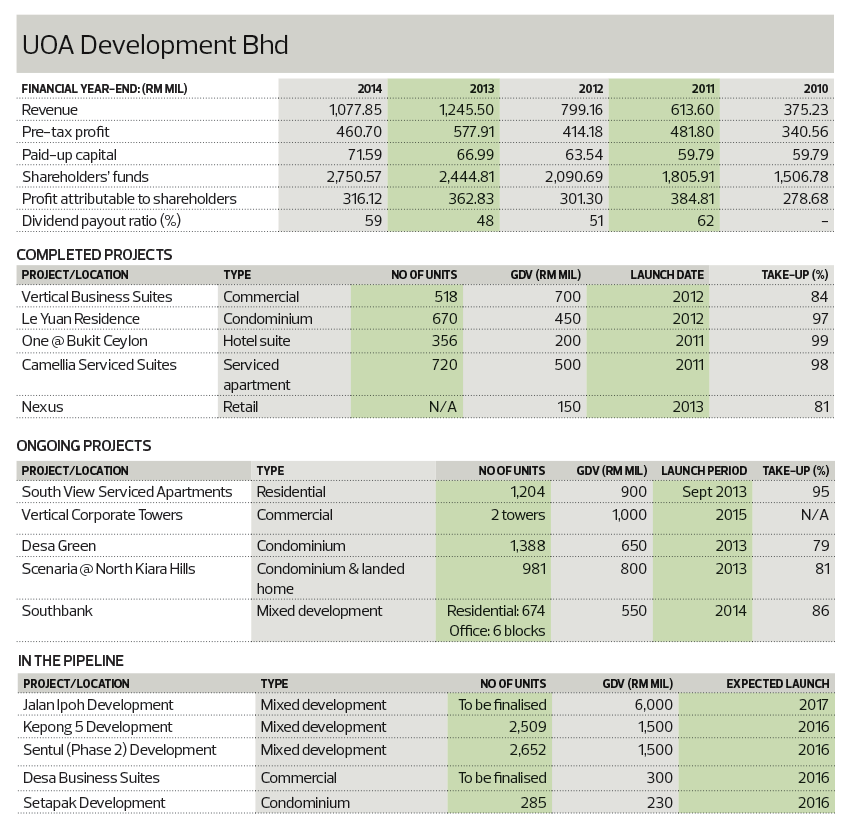Click Vertical Business Suites unit count 518
Viewport: 850px width, 820px height.
[446, 297]
